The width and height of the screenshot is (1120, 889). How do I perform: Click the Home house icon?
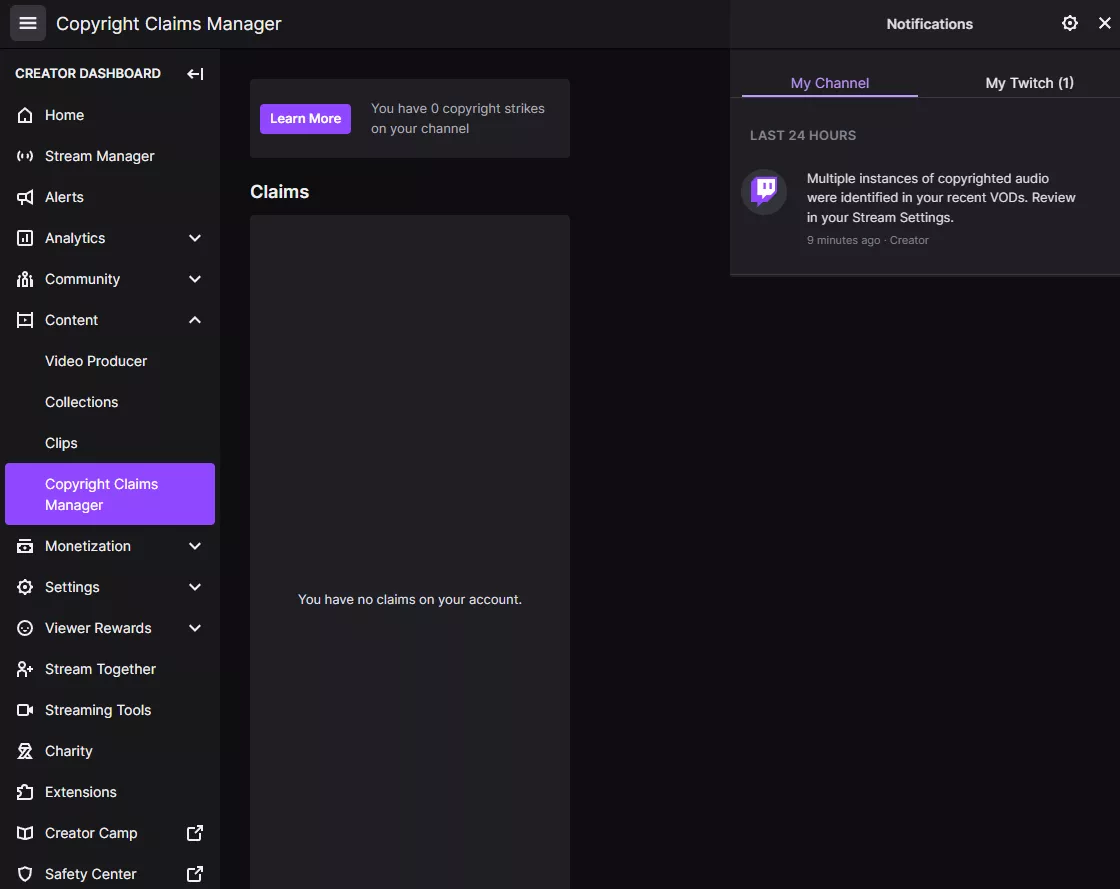click(x=26, y=115)
